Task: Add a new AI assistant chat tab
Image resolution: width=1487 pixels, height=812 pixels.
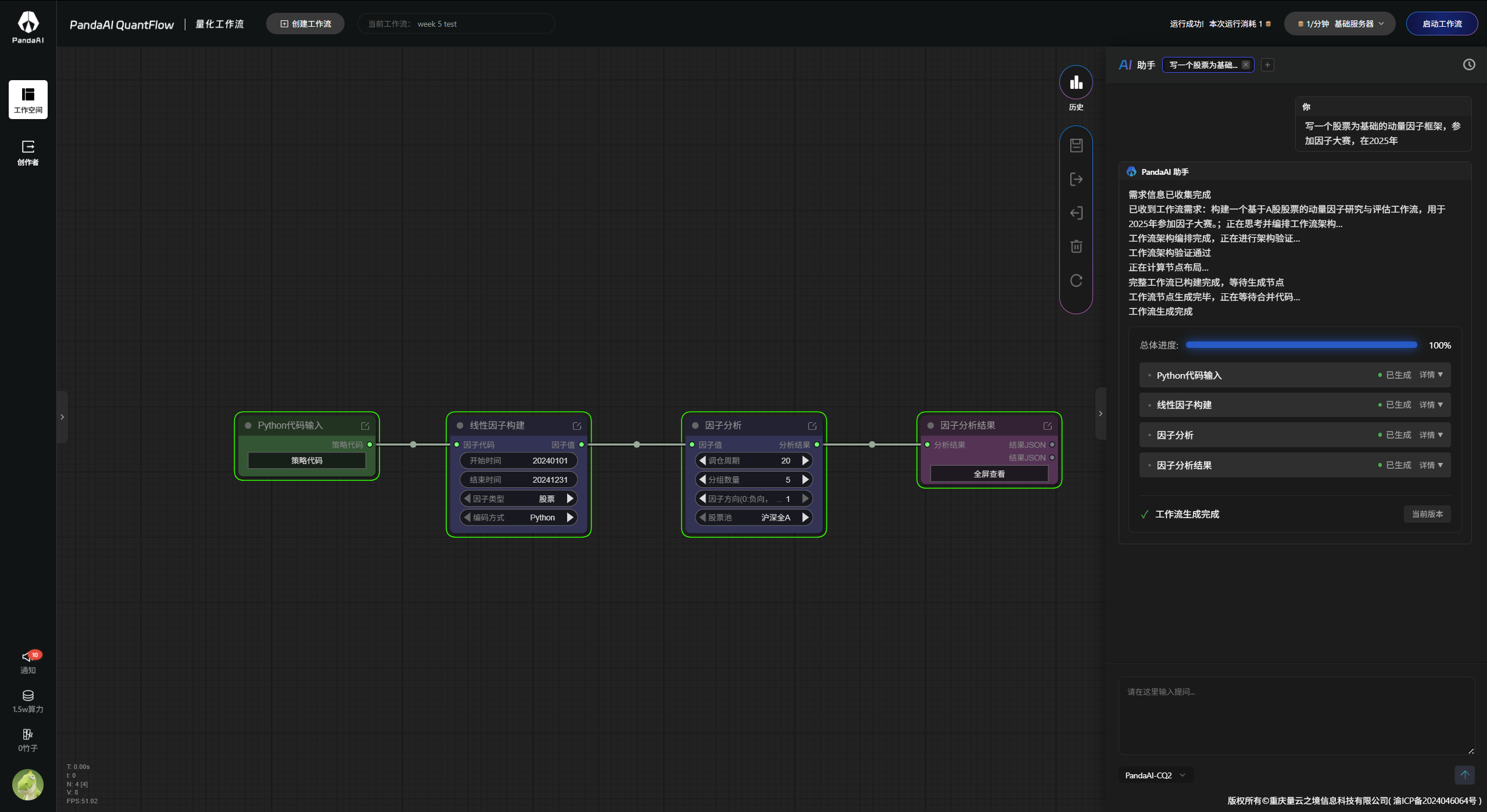Action: tap(1267, 65)
